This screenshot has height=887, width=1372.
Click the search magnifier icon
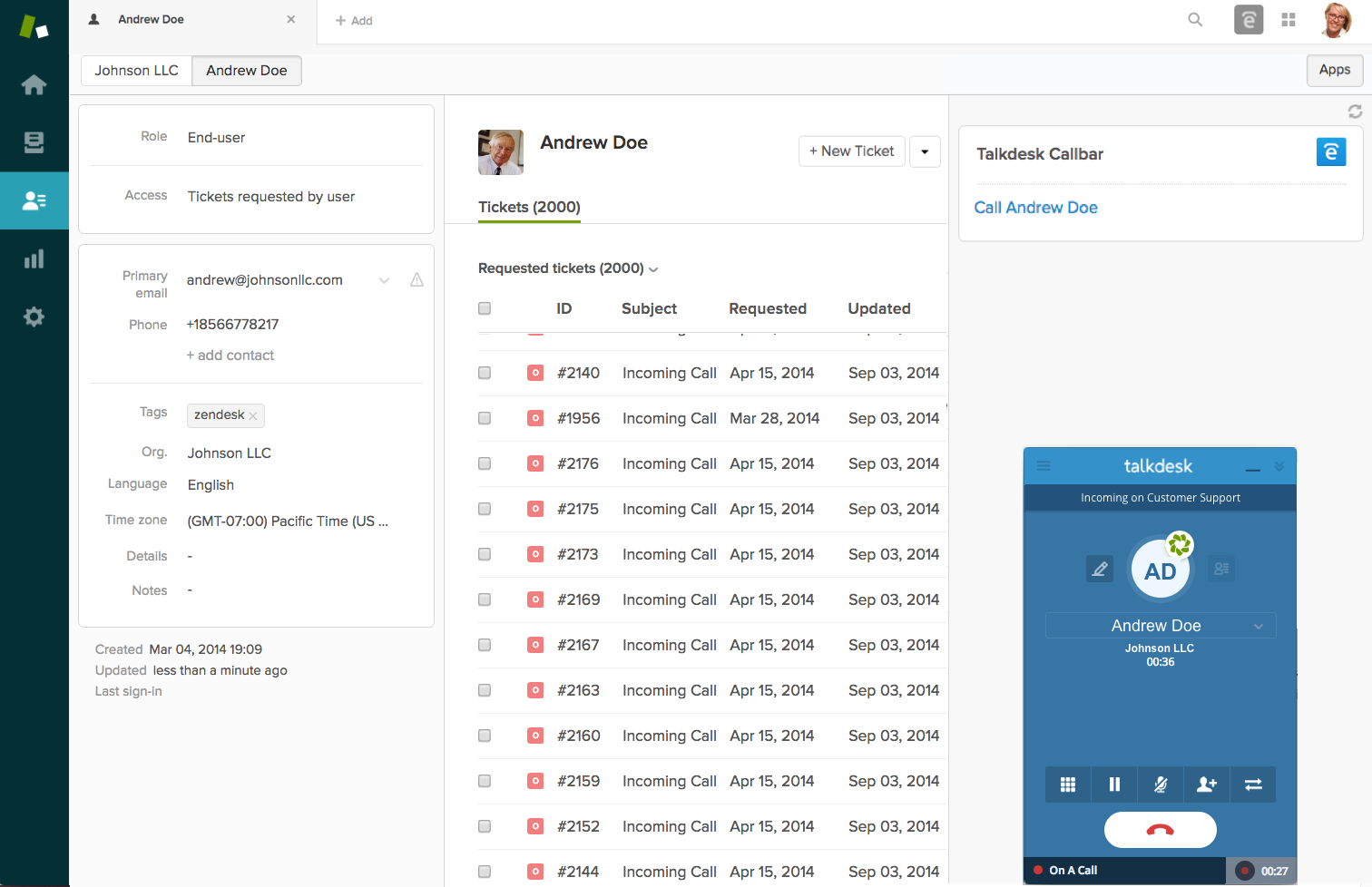point(1195,20)
